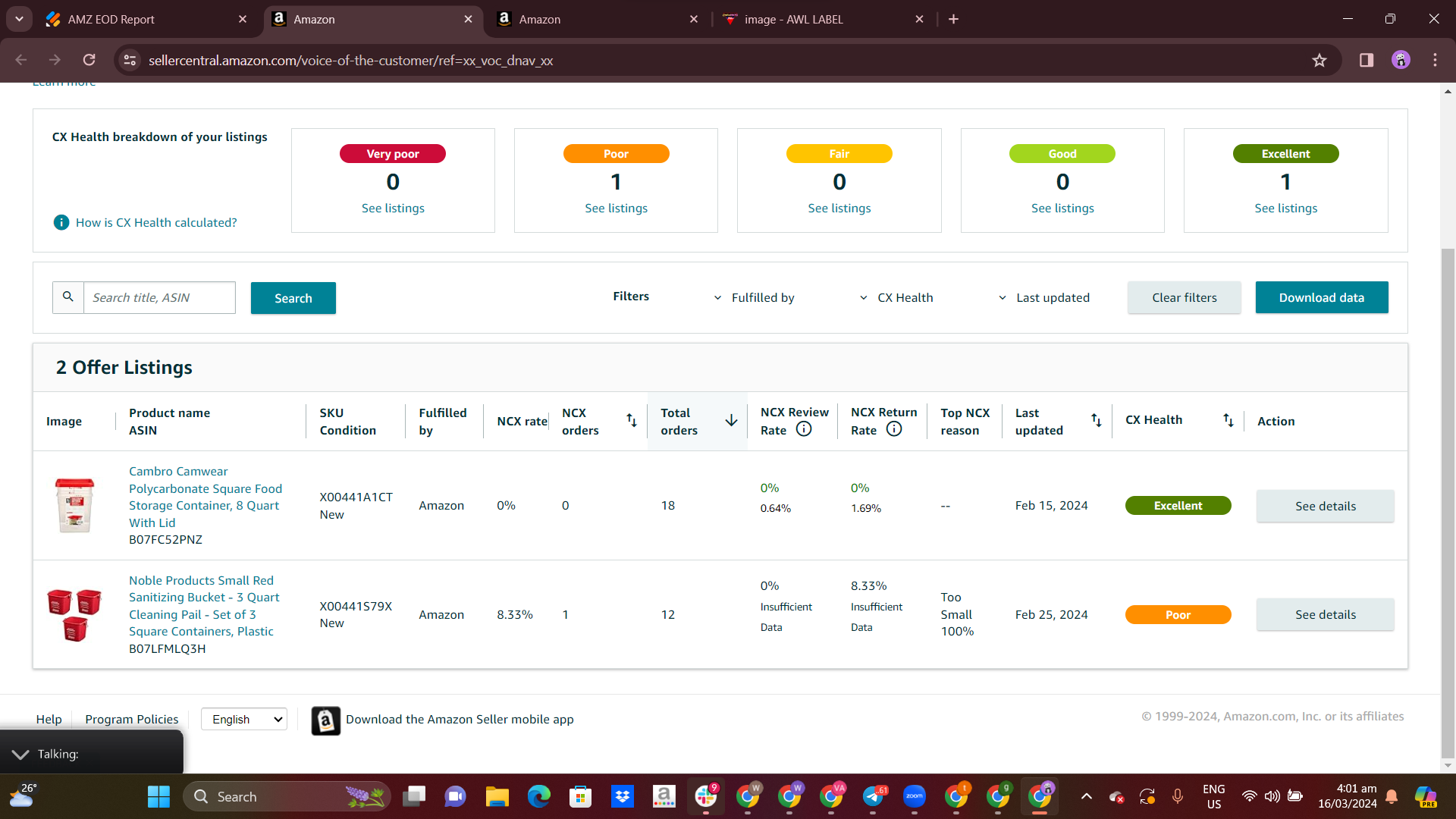Viewport: 1456px width, 819px height.
Task: See listings under Excellent
Action: click(1286, 208)
